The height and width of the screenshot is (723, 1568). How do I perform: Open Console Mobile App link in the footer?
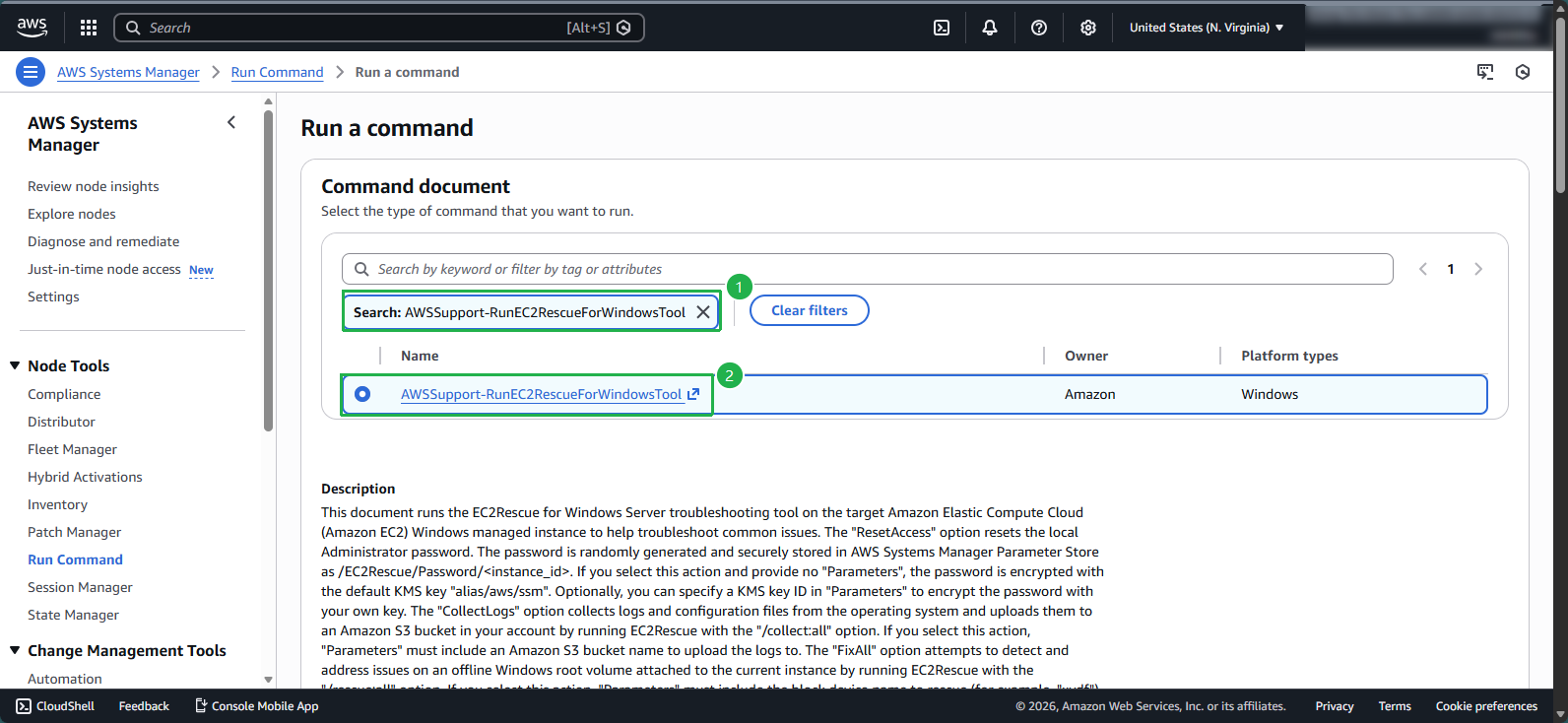tap(257, 706)
